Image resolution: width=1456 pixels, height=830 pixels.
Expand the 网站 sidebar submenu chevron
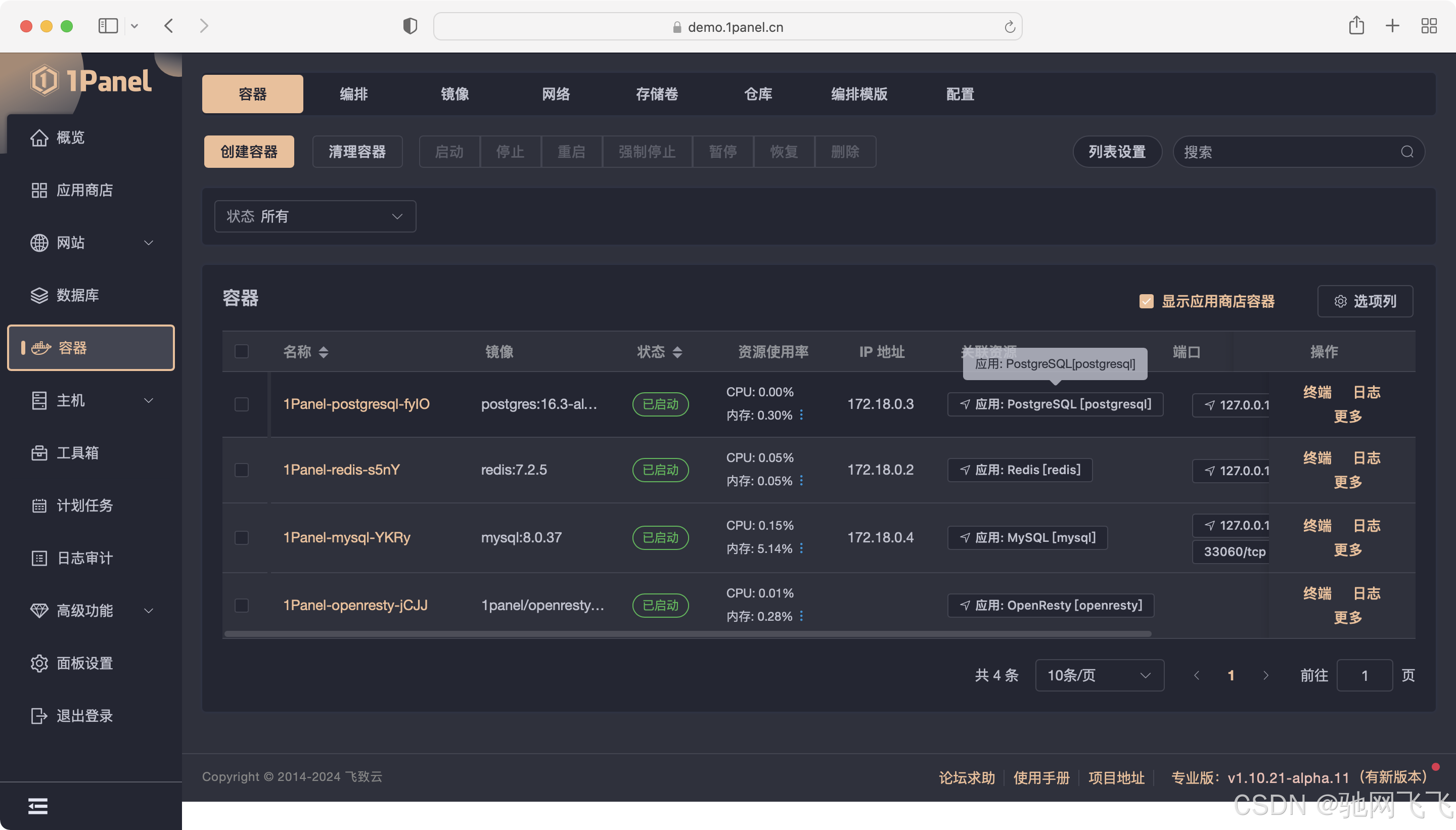click(x=148, y=243)
